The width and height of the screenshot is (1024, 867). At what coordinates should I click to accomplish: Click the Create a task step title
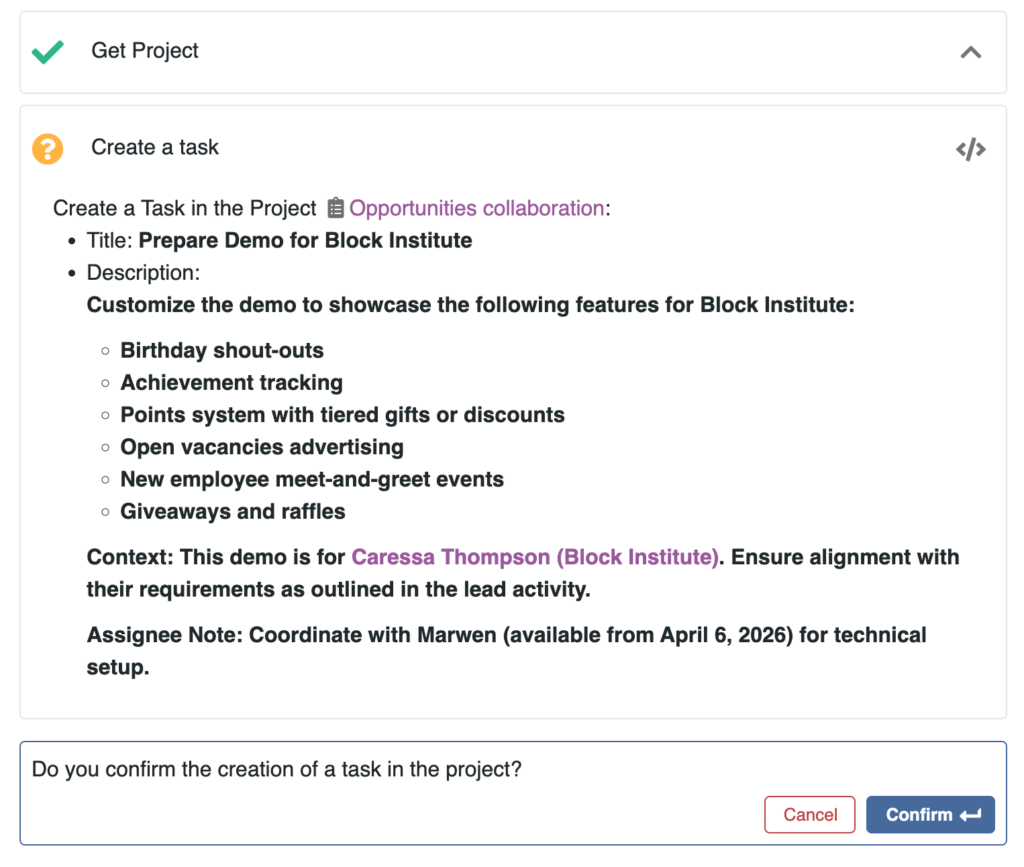click(155, 148)
